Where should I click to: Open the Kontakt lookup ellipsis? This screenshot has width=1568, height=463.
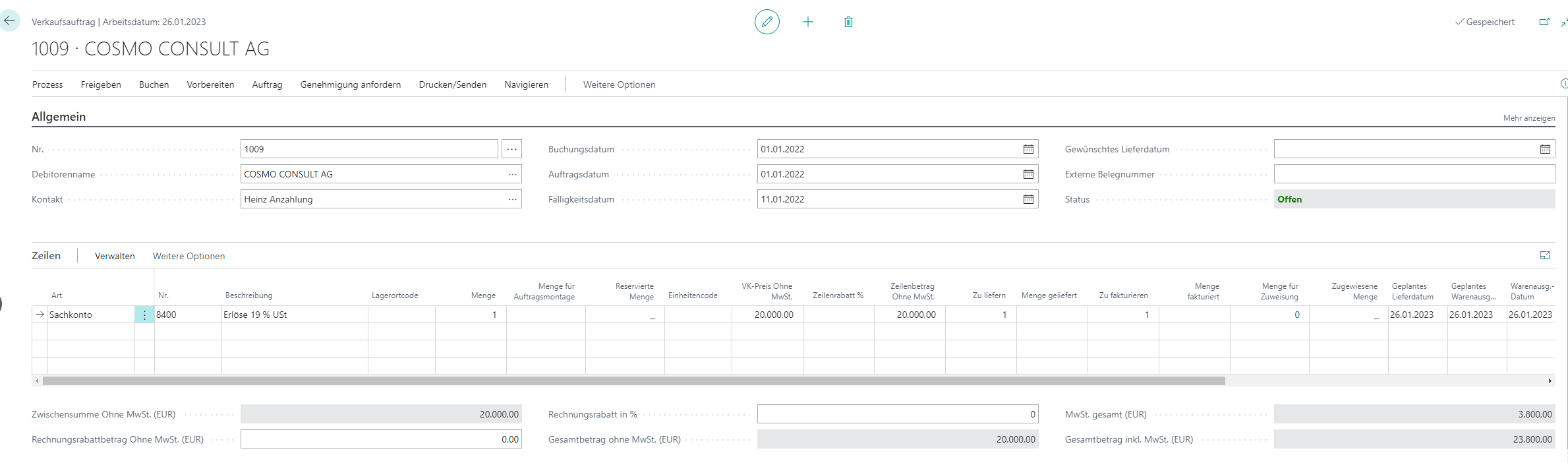tap(512, 199)
